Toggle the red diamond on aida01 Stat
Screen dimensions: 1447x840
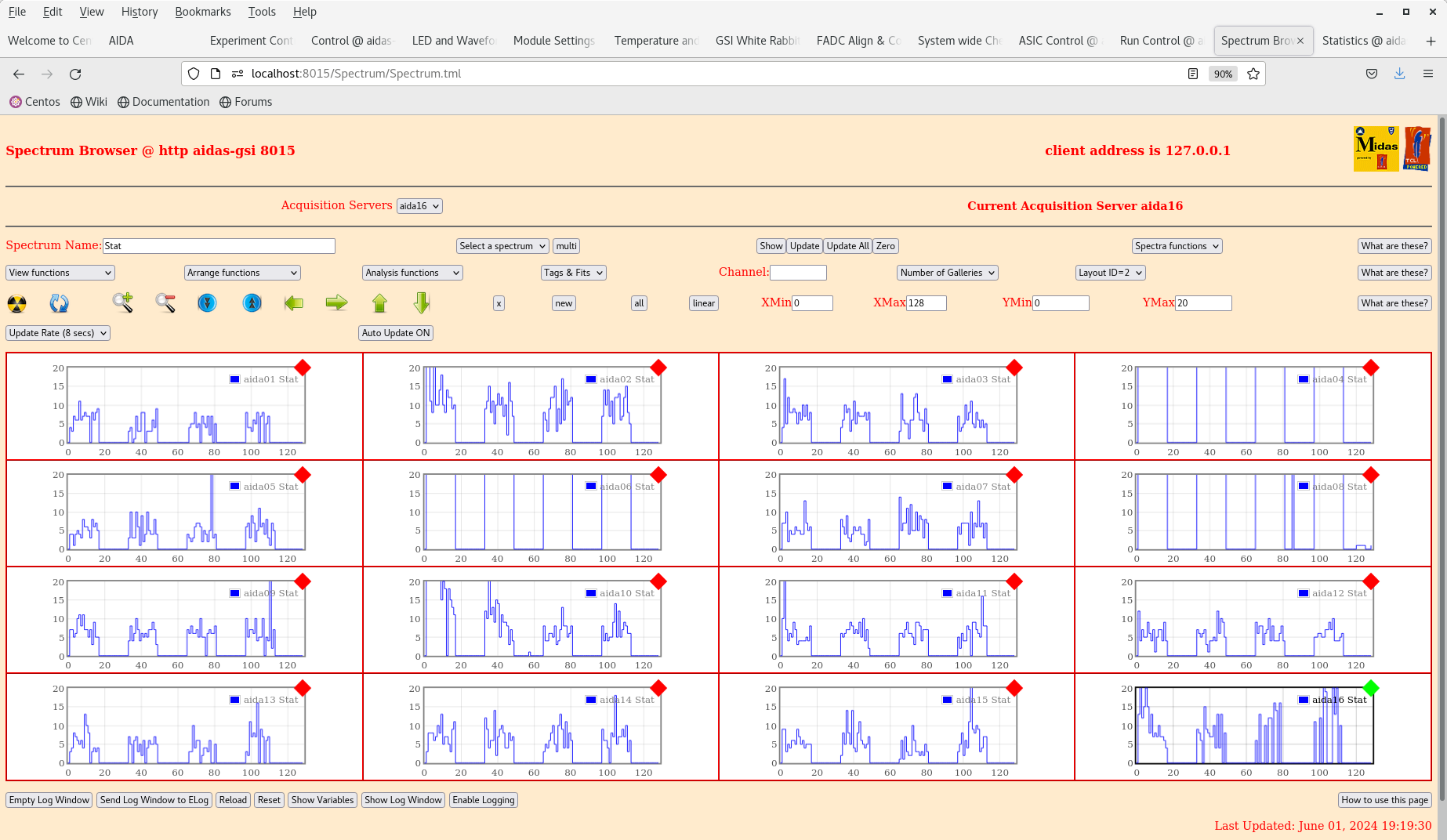click(x=303, y=367)
